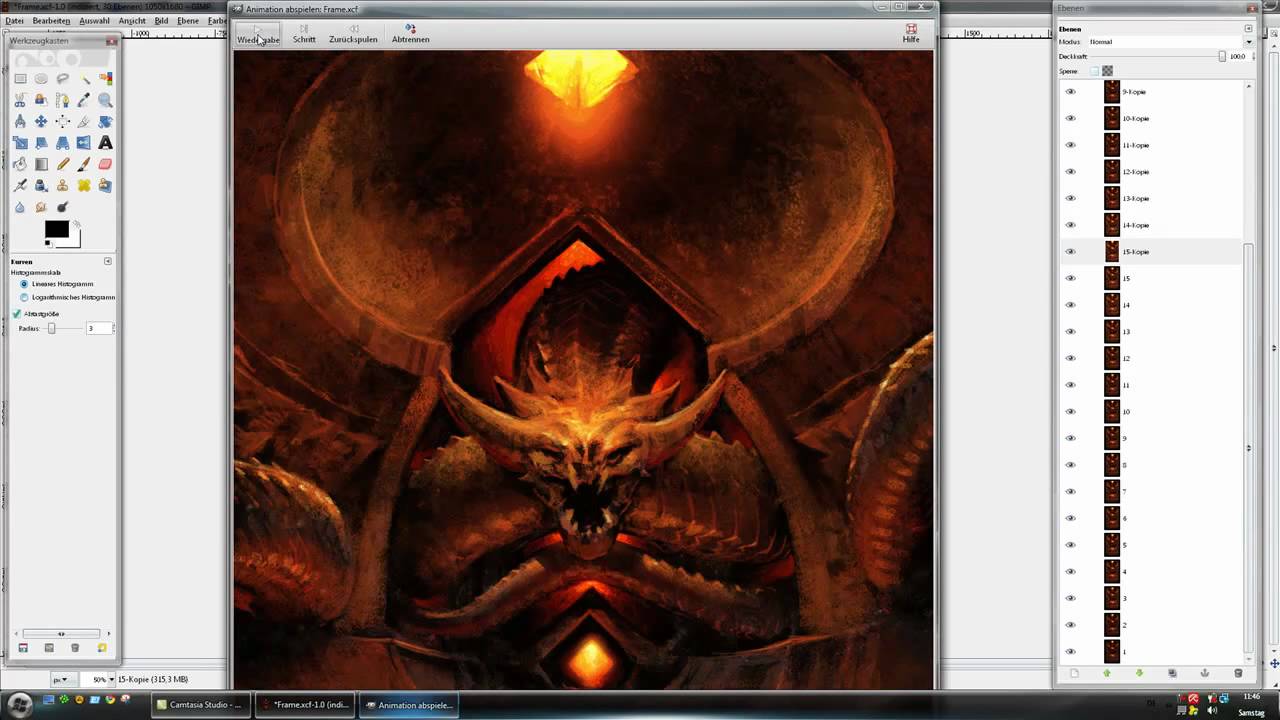Activate the Scissors Select tool

(x=20, y=100)
